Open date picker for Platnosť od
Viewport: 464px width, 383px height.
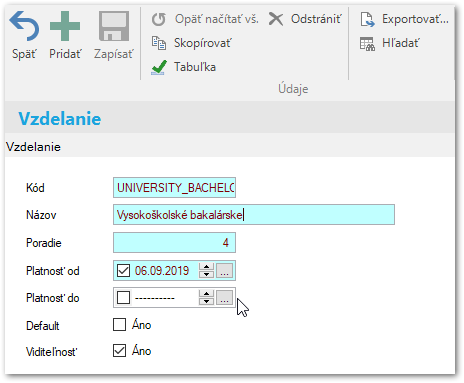pos(224,270)
